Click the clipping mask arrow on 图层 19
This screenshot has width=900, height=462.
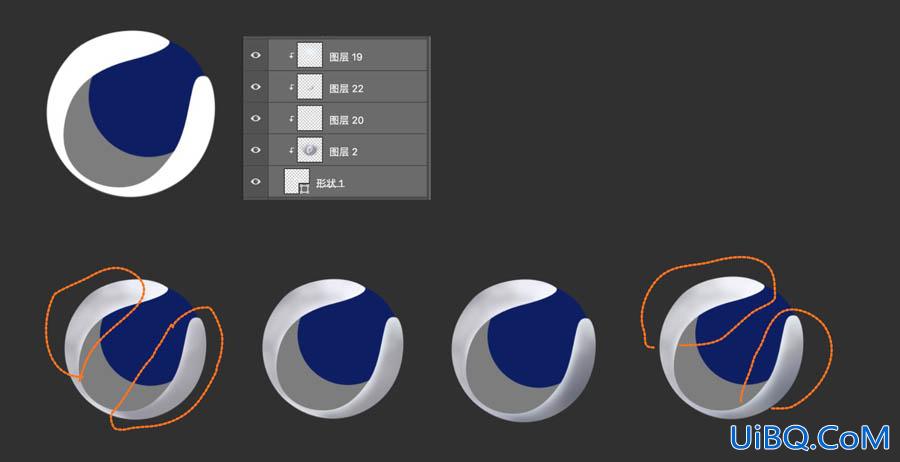tap(291, 56)
